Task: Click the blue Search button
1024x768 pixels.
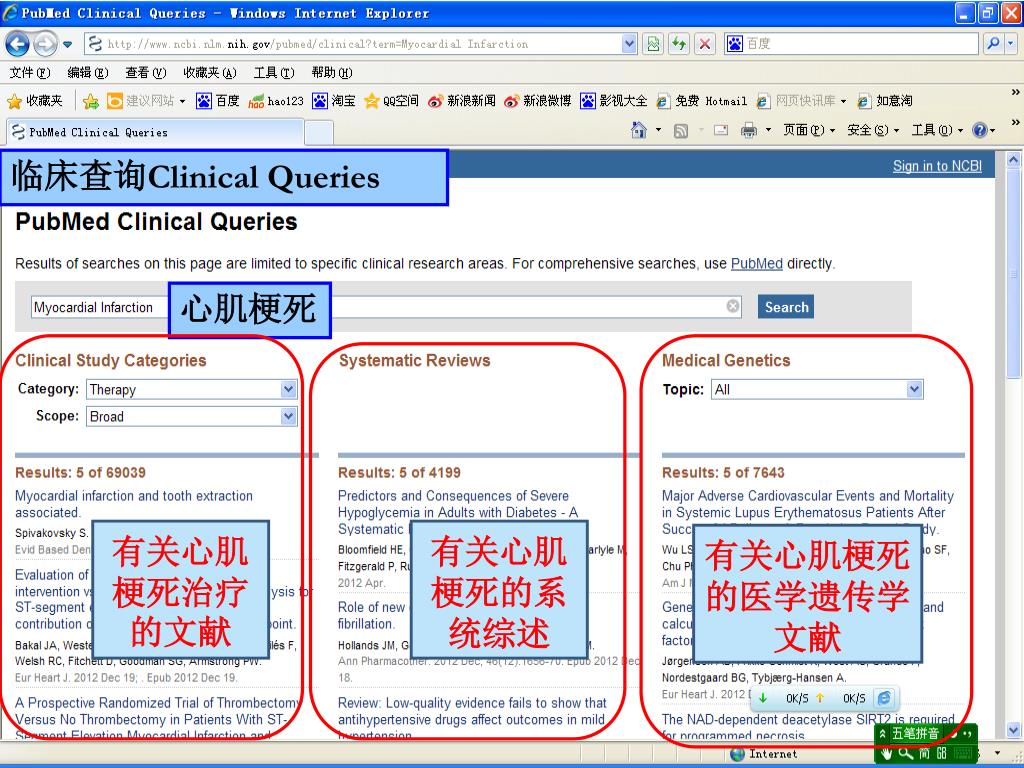Action: 786,307
